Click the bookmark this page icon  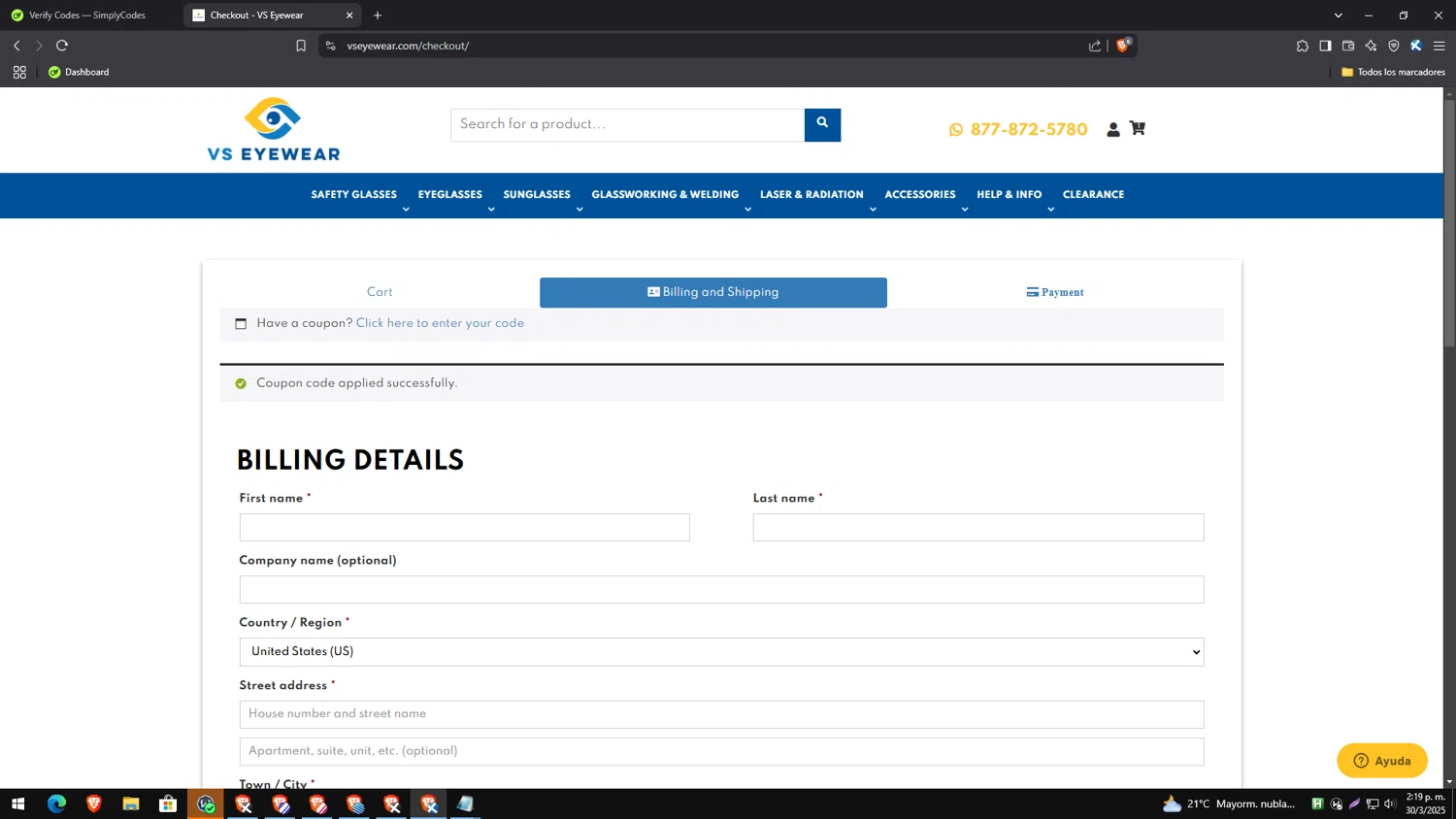coord(301,46)
